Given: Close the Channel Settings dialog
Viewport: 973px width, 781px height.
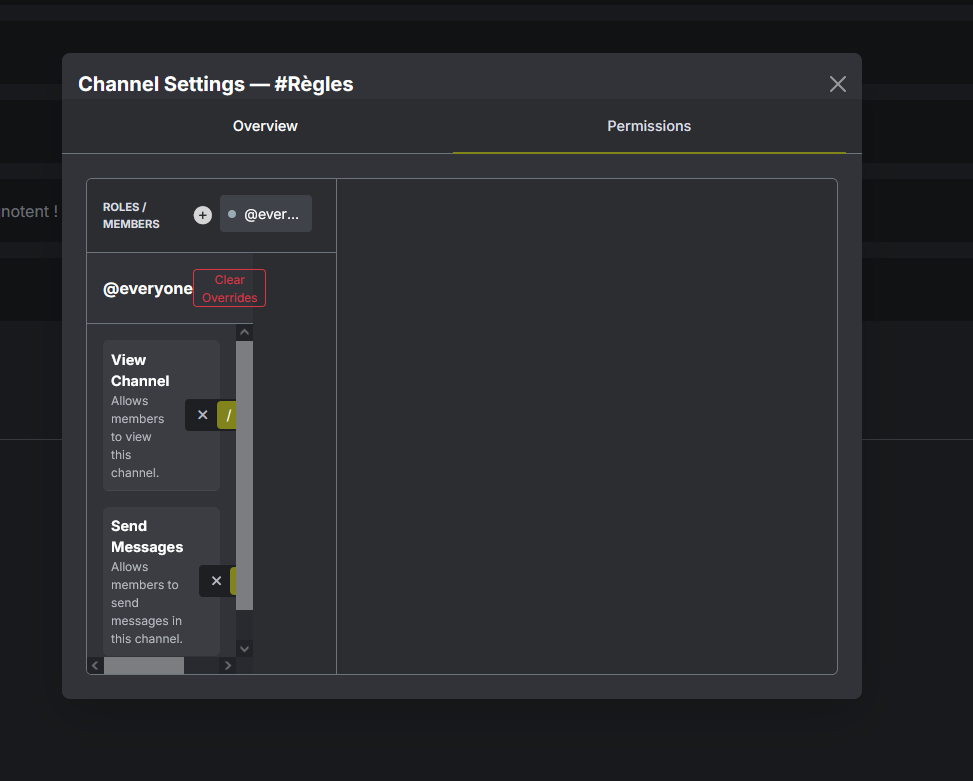Looking at the screenshot, I should pyautogui.click(x=838, y=84).
